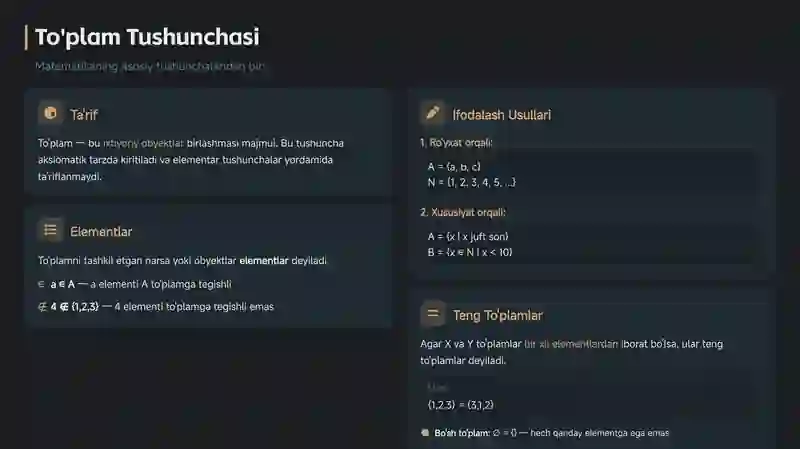The width and height of the screenshot is (800, 449).
Task: Click the equals icon beside Teng To'plamlar
Action: pos(433,314)
